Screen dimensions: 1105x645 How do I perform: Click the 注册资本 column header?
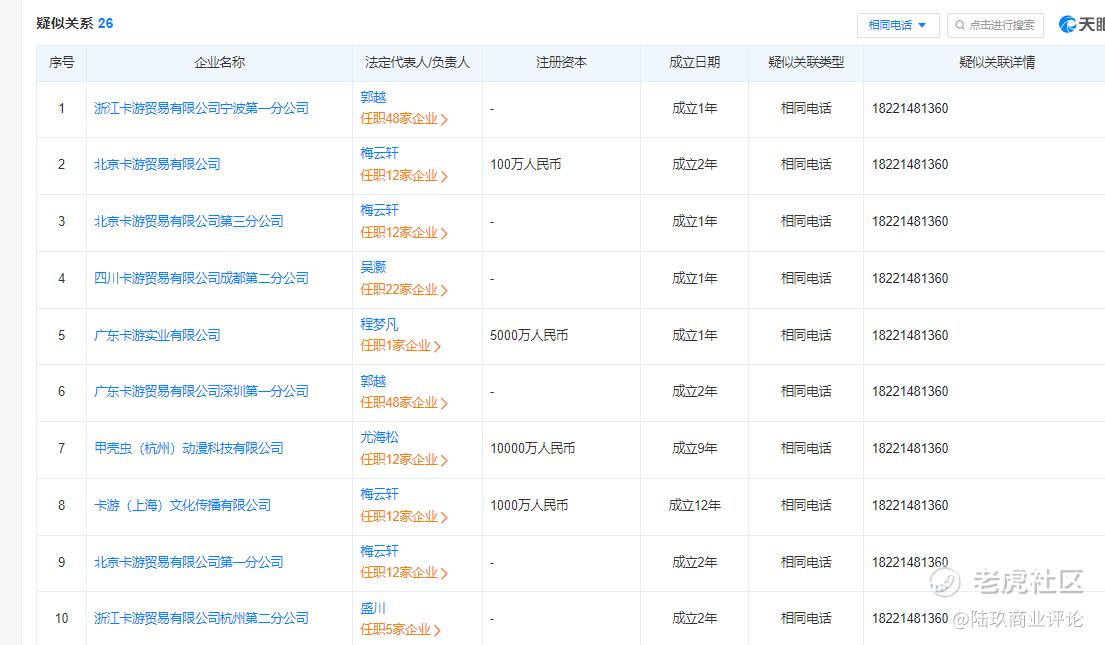point(561,63)
